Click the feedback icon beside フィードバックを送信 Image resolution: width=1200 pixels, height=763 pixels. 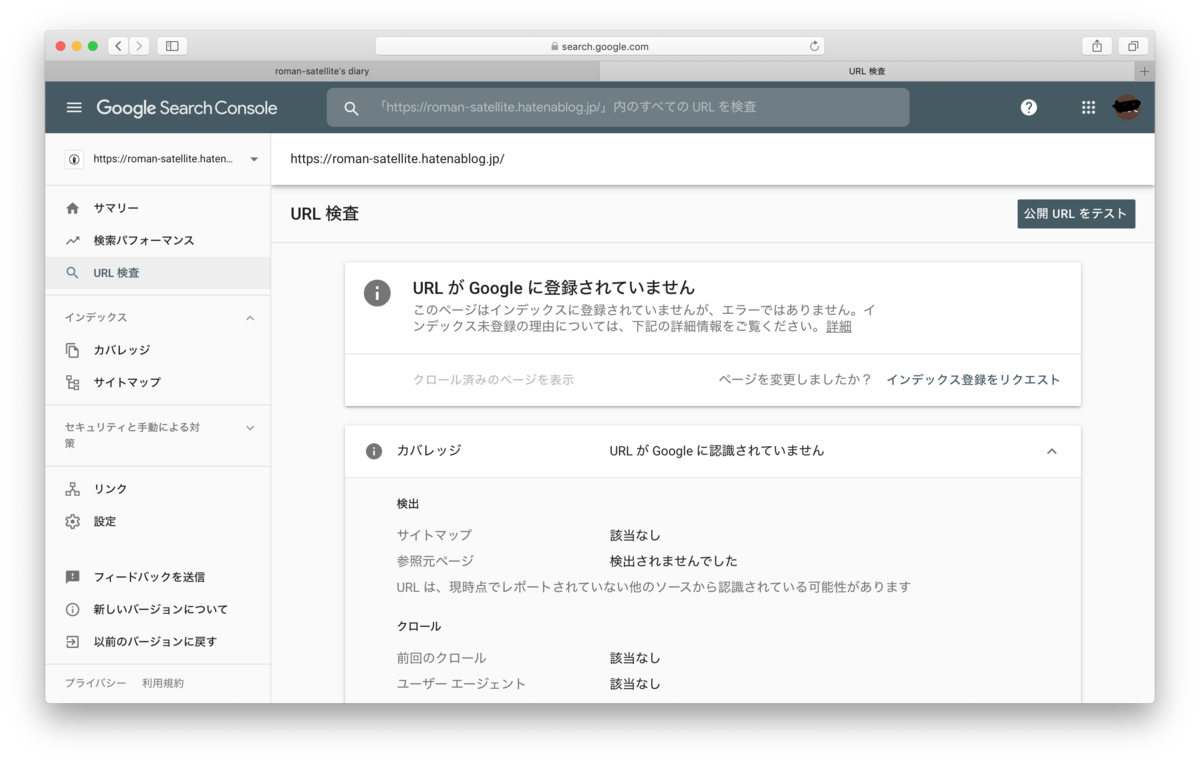(72, 577)
